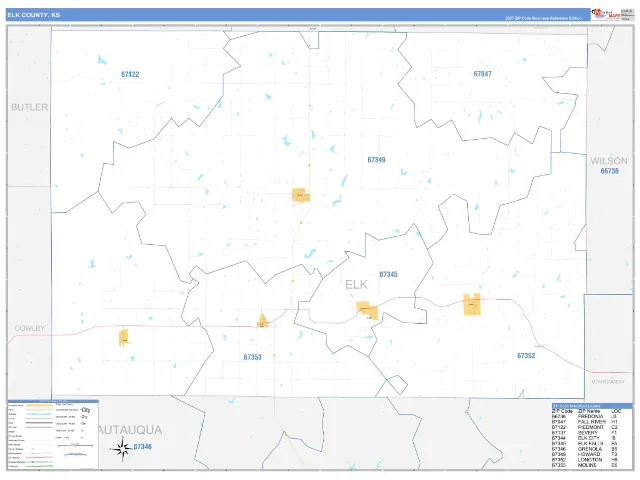Screen dimensions: 640x480
Task: Click the MONTGOMERY county label
Action: pyautogui.click(x=608, y=382)
